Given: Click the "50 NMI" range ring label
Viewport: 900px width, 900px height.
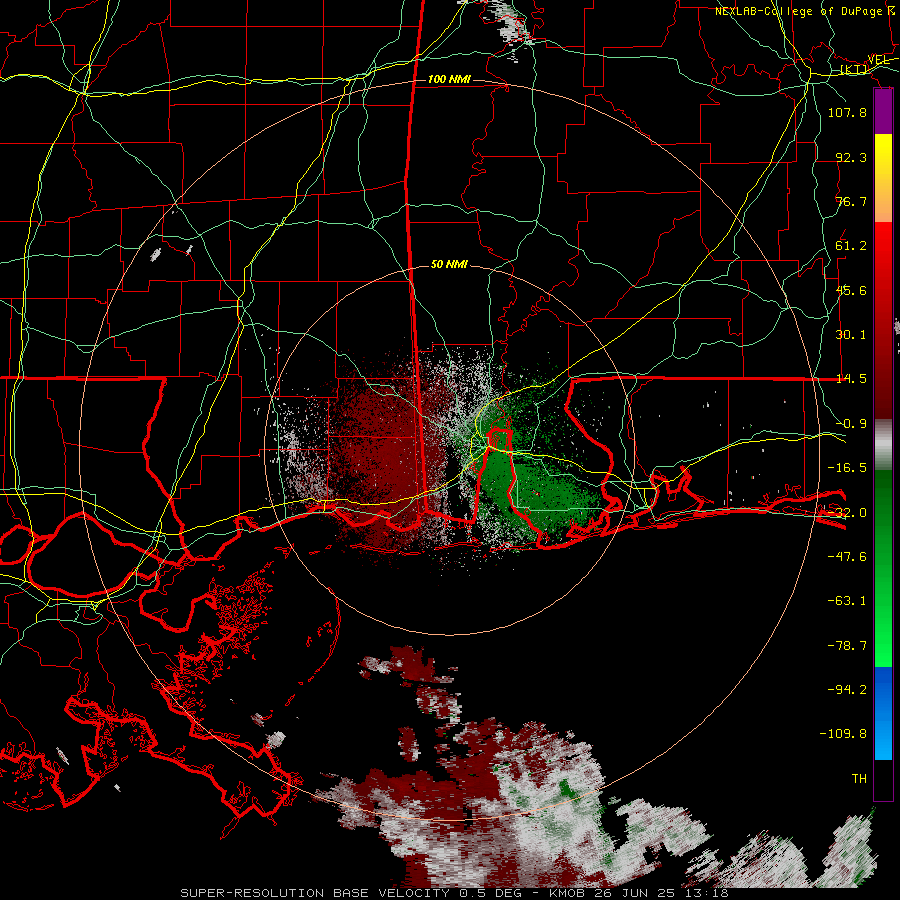Looking at the screenshot, I should pos(449,265).
